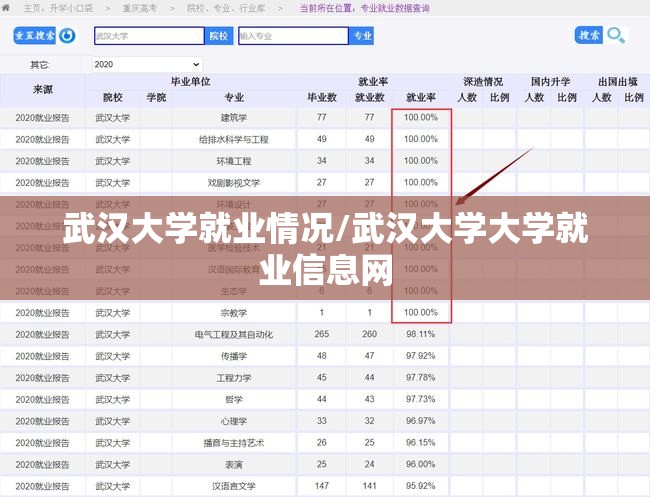Viewport: 650px width, 497px height.
Task: Open the 升学小口袋 breadcrumb link
Action: tap(72, 8)
